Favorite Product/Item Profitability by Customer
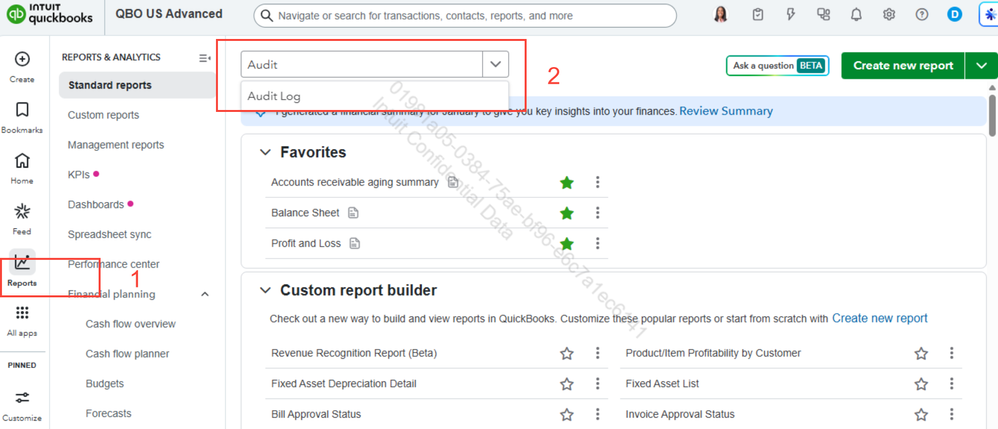This screenshot has width=998, height=429. (921, 353)
